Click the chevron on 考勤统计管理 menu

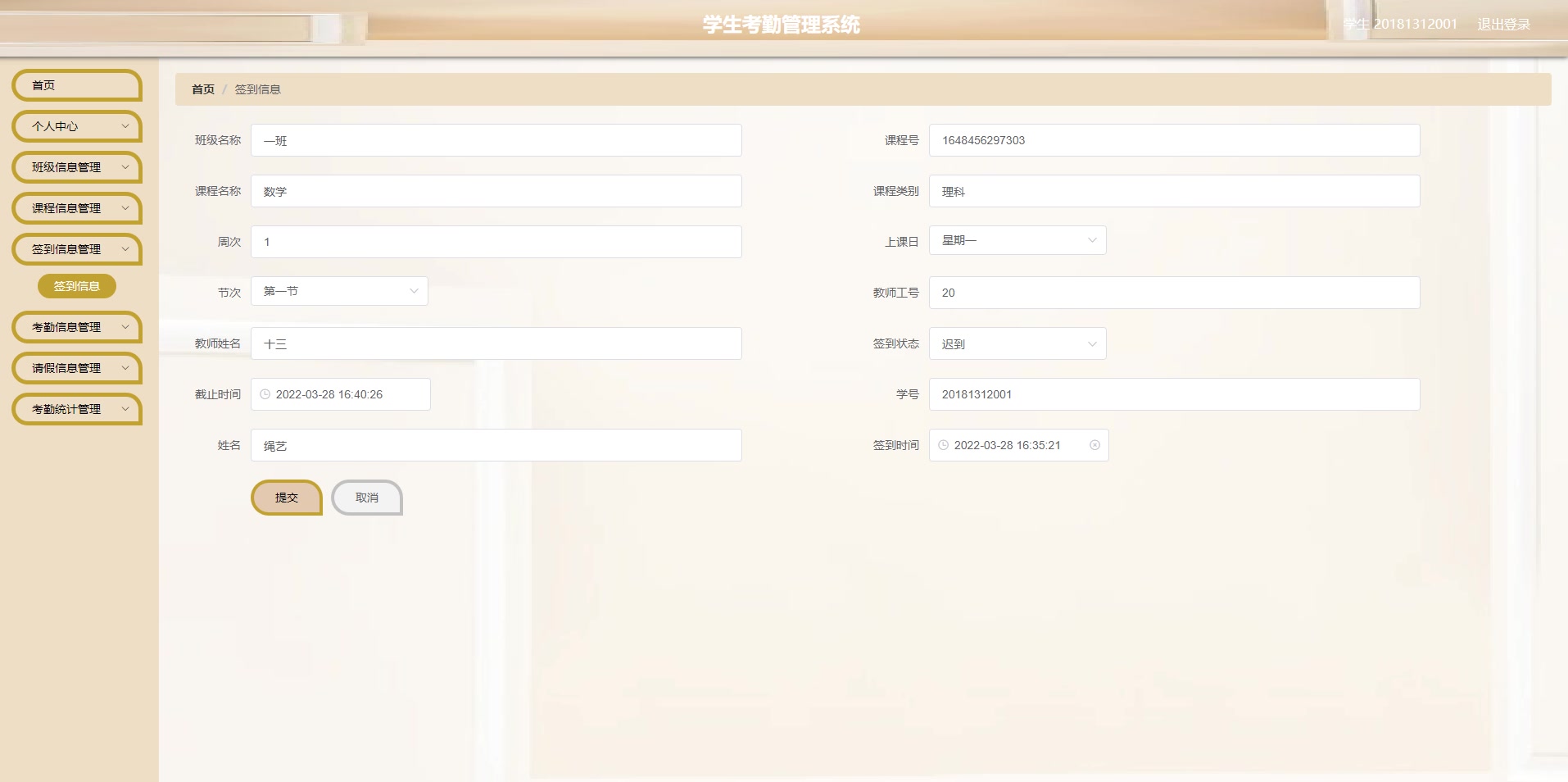(x=125, y=409)
